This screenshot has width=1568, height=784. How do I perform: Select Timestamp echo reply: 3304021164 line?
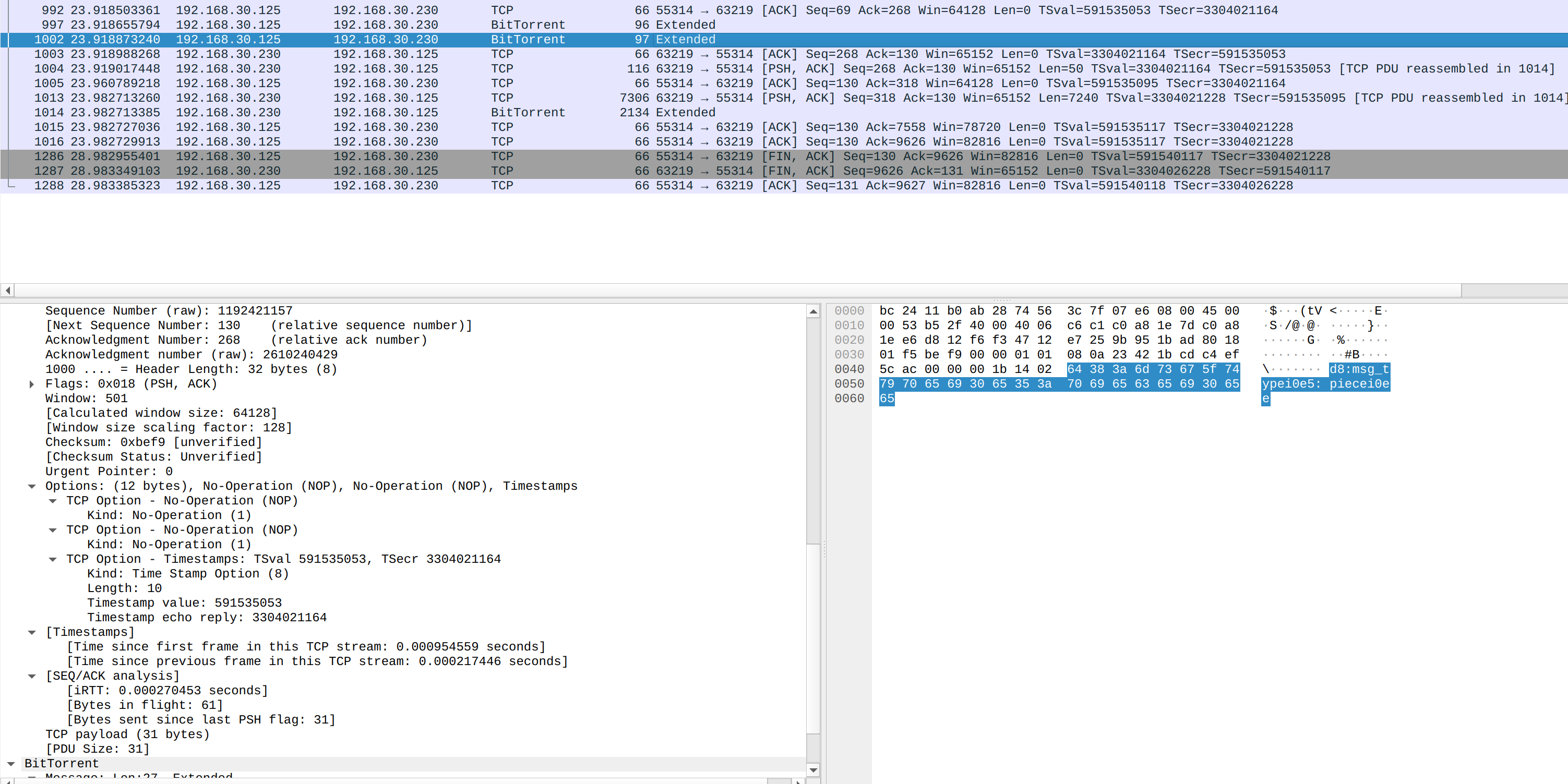[207, 618]
